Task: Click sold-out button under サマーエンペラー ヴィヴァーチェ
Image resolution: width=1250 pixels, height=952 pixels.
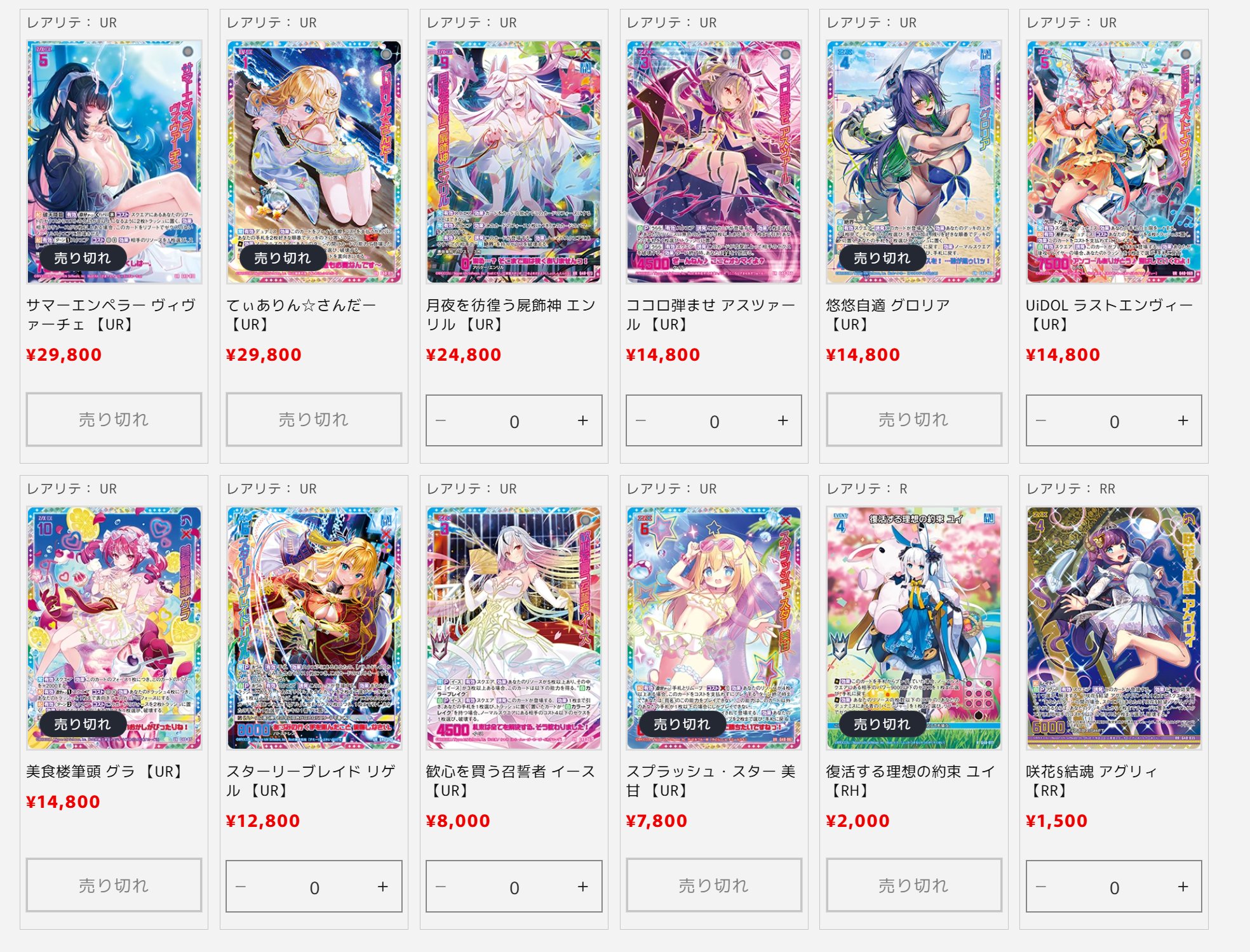Action: click(114, 419)
